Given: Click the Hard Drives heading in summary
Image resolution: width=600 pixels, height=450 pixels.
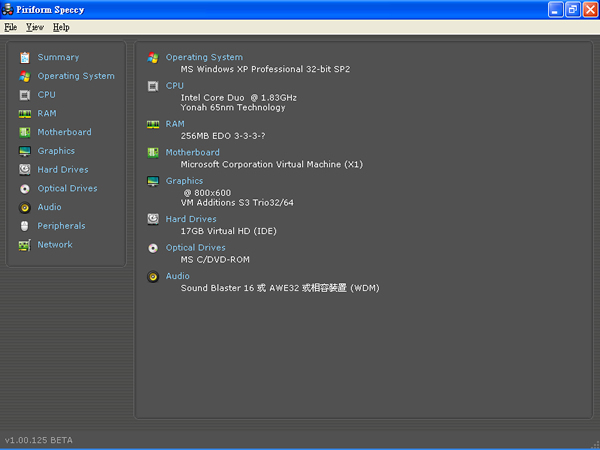Looking at the screenshot, I should coord(190,219).
